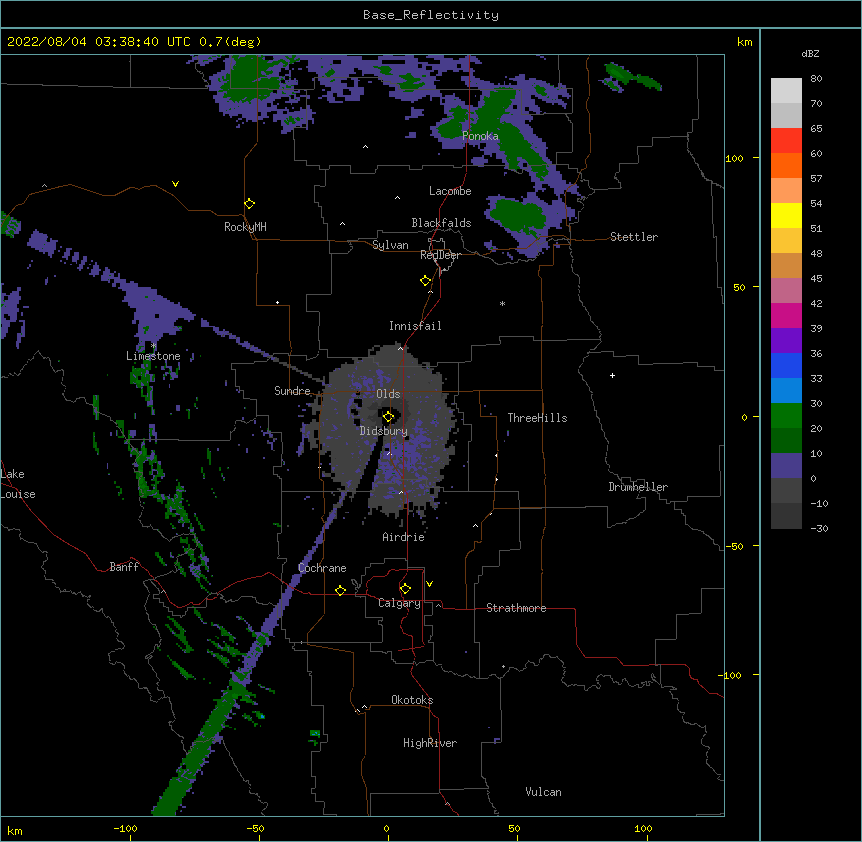This screenshot has height=842, width=862.
Task: Select the Okotoks label
Action: 412,700
